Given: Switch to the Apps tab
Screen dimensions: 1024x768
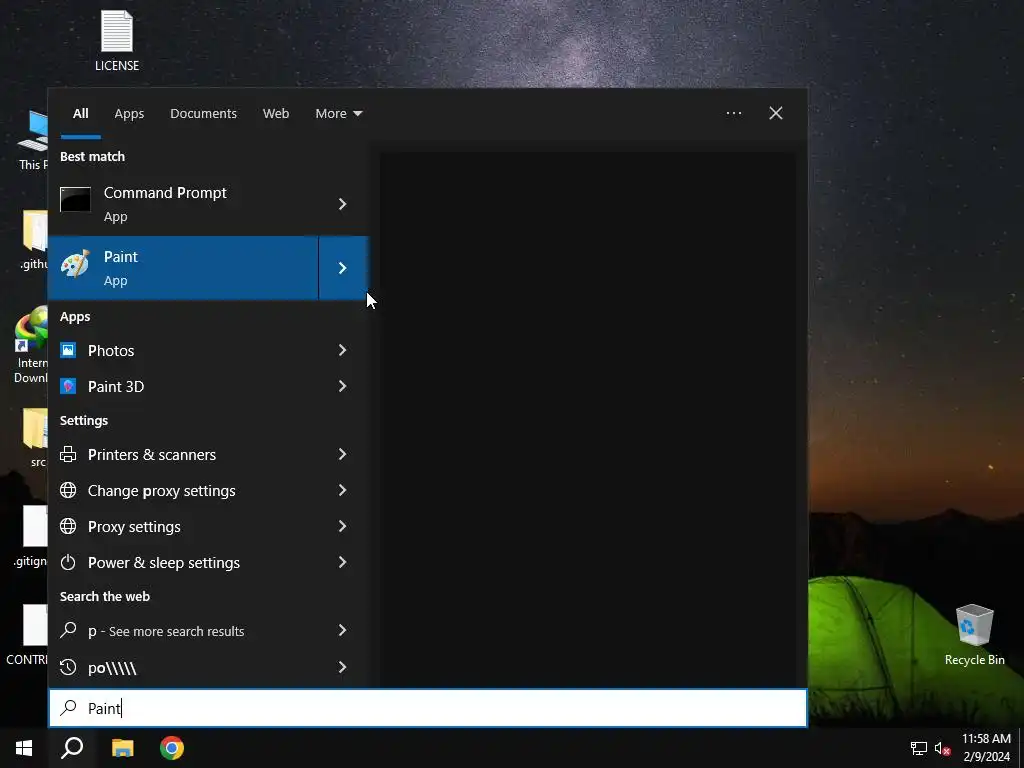Looking at the screenshot, I should [129, 114].
